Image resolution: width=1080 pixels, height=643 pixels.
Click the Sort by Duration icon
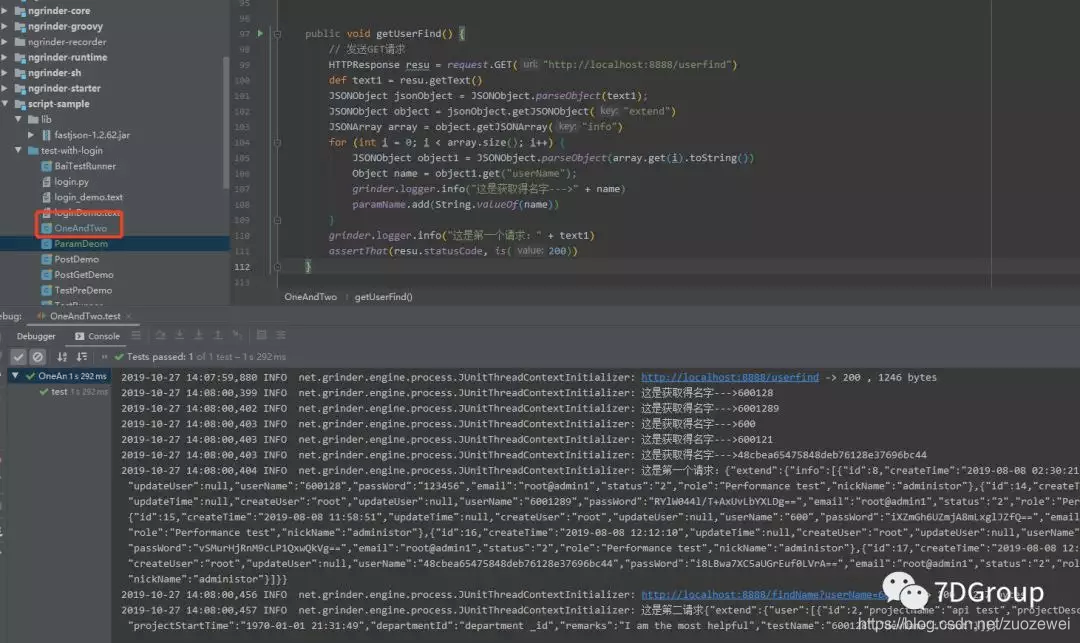pyautogui.click(x=82, y=357)
